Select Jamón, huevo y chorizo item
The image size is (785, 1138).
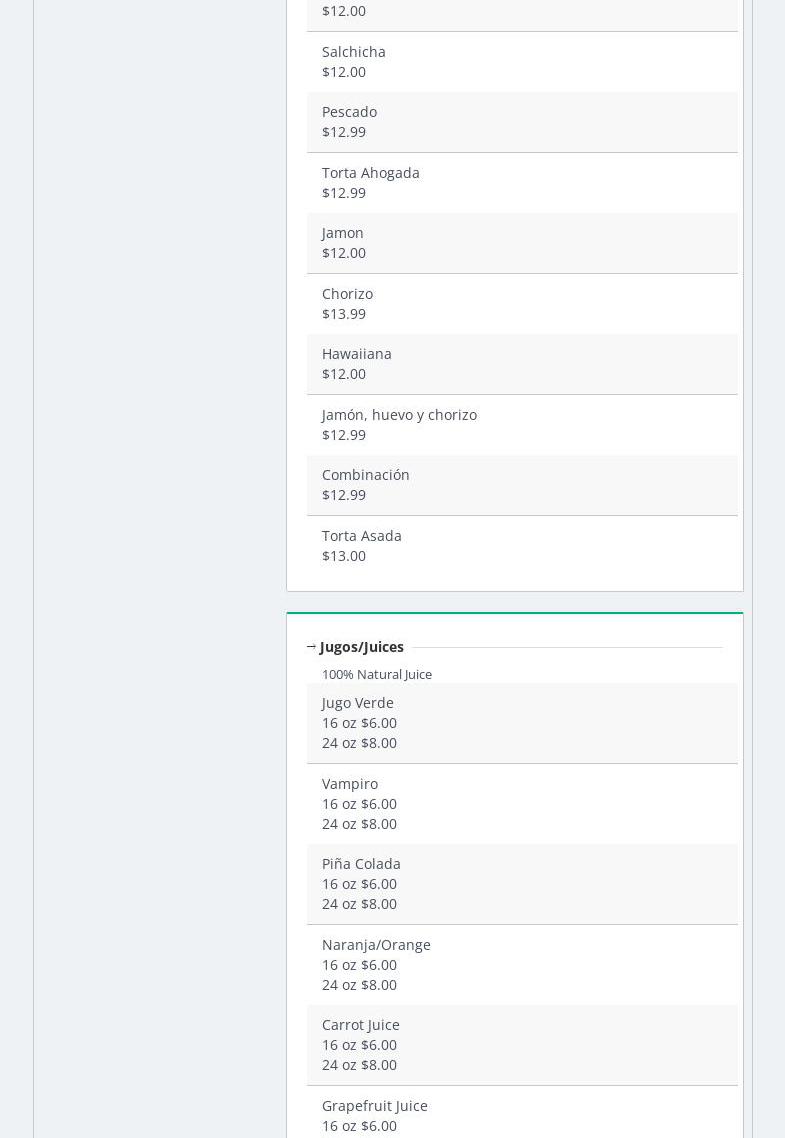click(399, 415)
